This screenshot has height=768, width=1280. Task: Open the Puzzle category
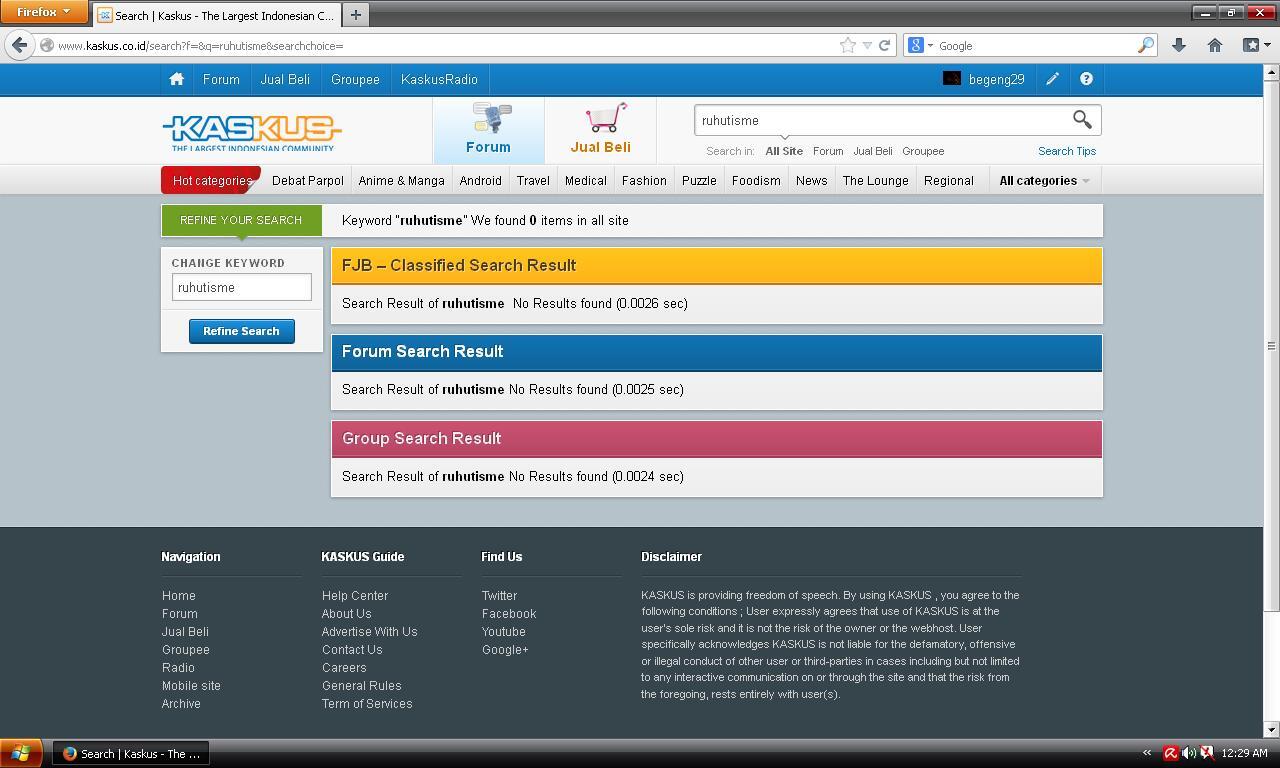699,181
